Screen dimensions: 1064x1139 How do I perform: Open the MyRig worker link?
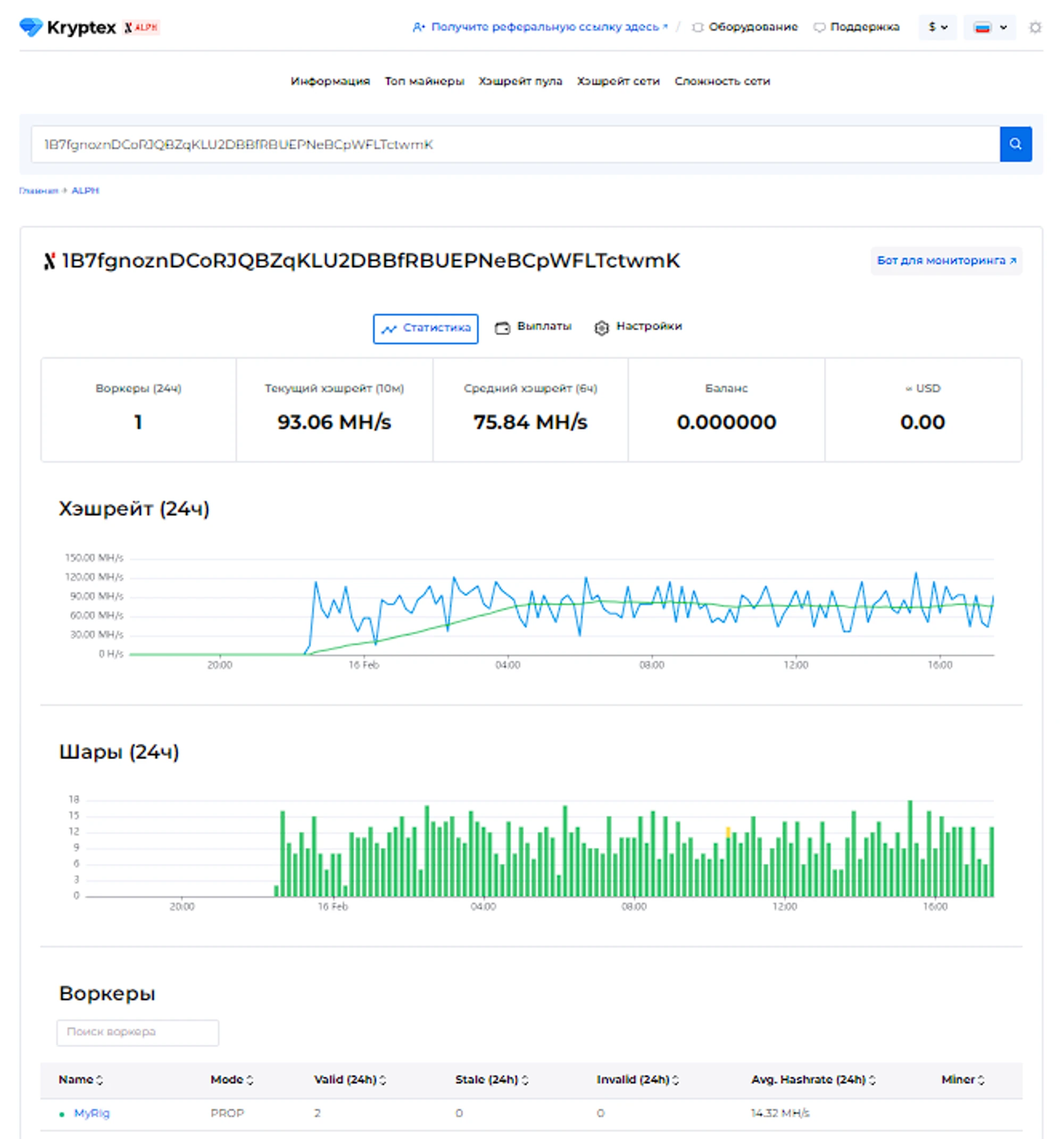click(x=92, y=1113)
